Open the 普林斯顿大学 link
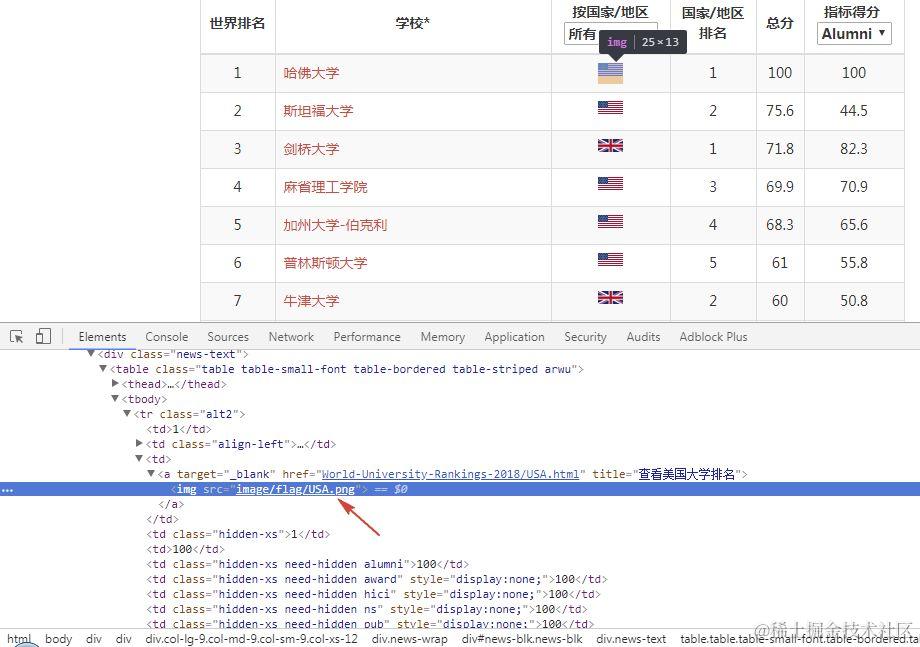 325,263
